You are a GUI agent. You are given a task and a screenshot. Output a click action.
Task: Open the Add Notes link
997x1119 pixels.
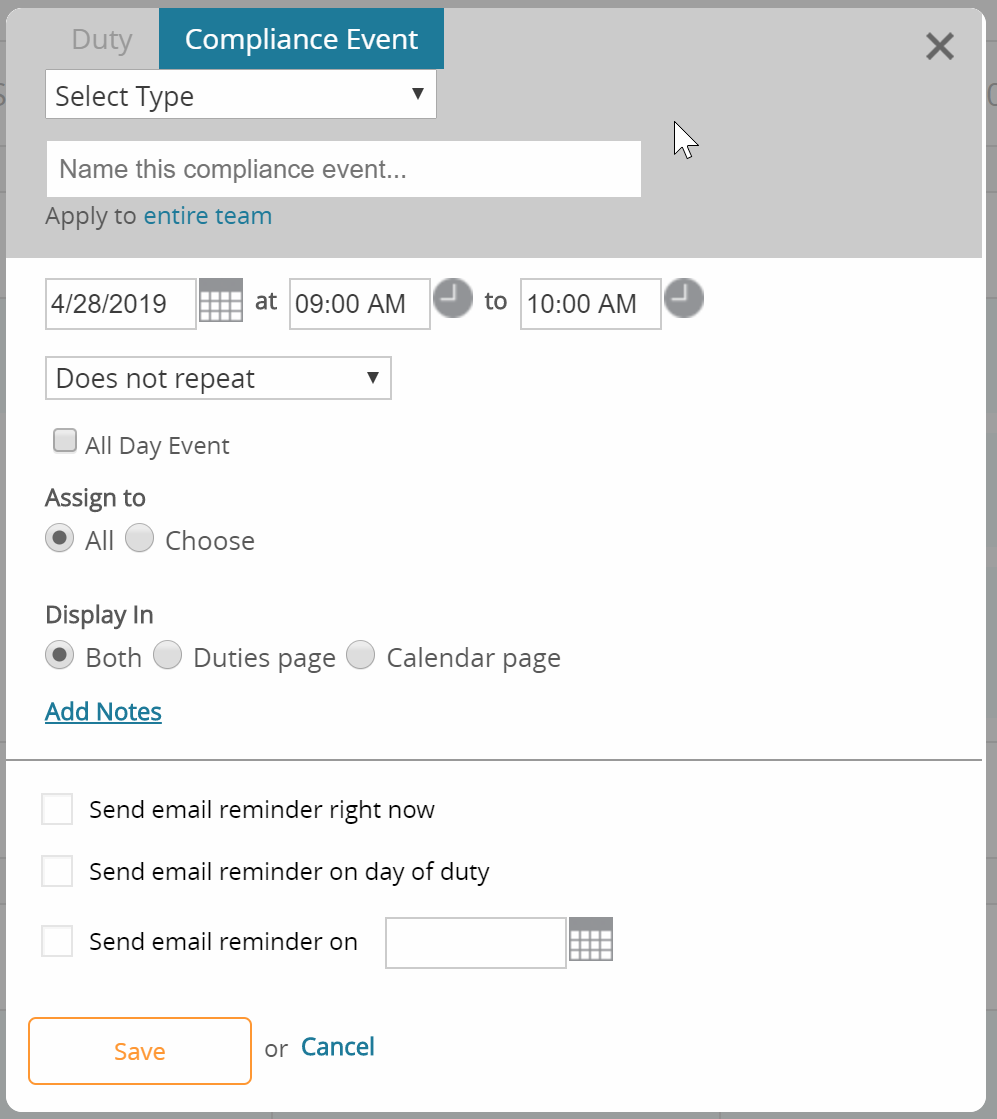[x=103, y=712]
